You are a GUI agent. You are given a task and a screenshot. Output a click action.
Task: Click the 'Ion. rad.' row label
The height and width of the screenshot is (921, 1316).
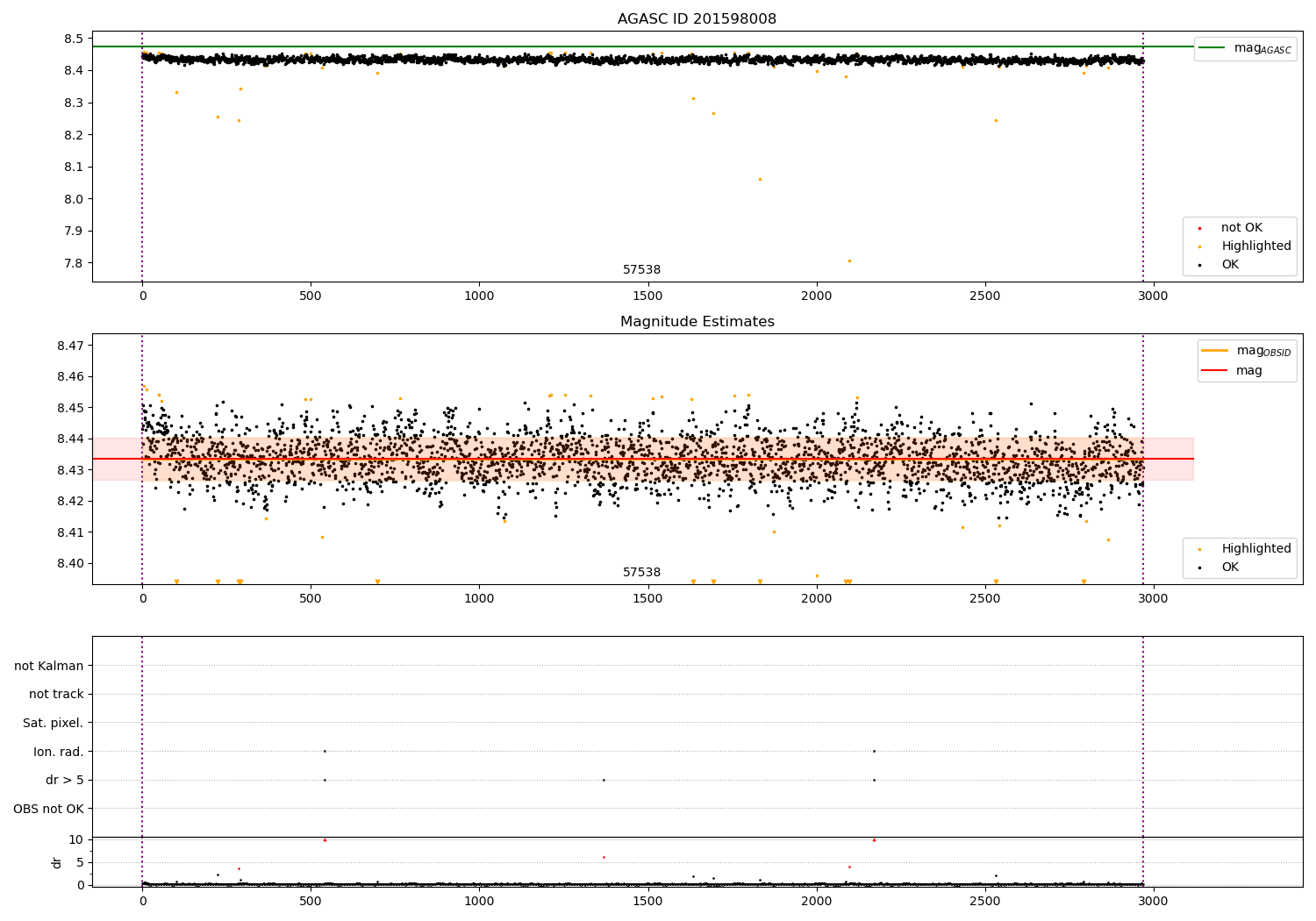[x=59, y=752]
